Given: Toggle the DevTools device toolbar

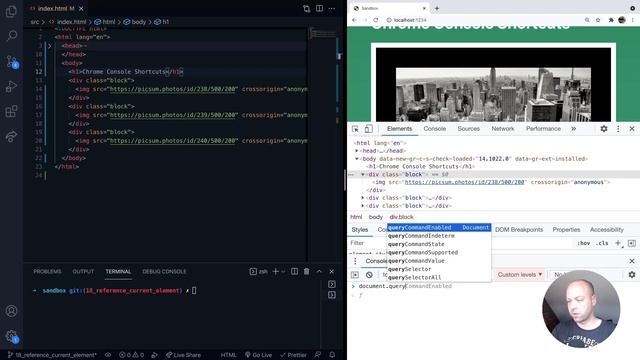Looking at the screenshot, I should 368,129.
